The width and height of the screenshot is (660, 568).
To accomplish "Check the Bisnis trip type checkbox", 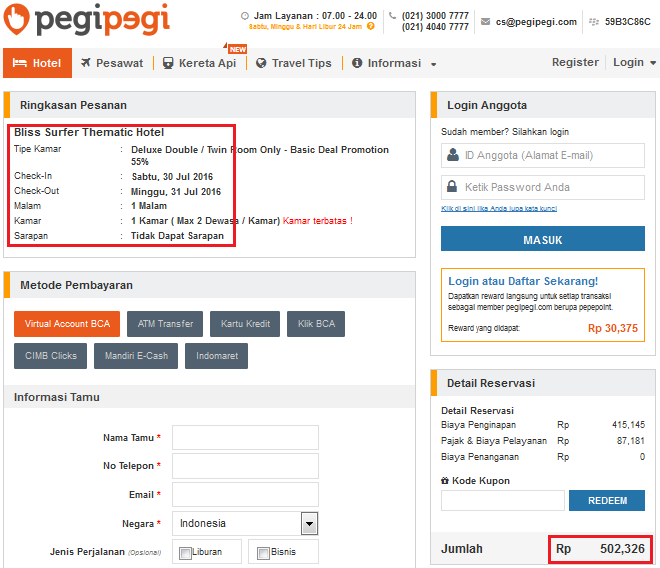I will click(x=263, y=553).
